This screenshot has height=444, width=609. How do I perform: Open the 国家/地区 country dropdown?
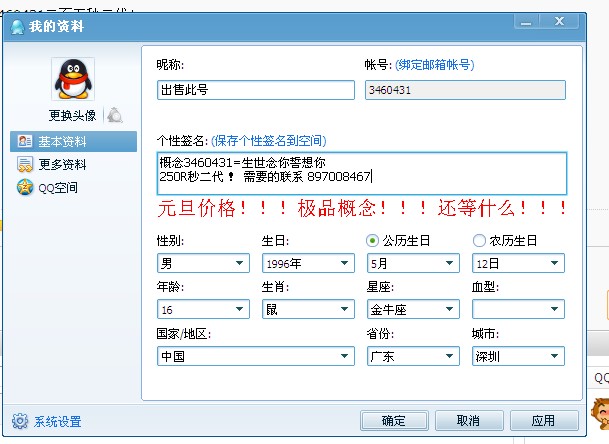point(256,356)
